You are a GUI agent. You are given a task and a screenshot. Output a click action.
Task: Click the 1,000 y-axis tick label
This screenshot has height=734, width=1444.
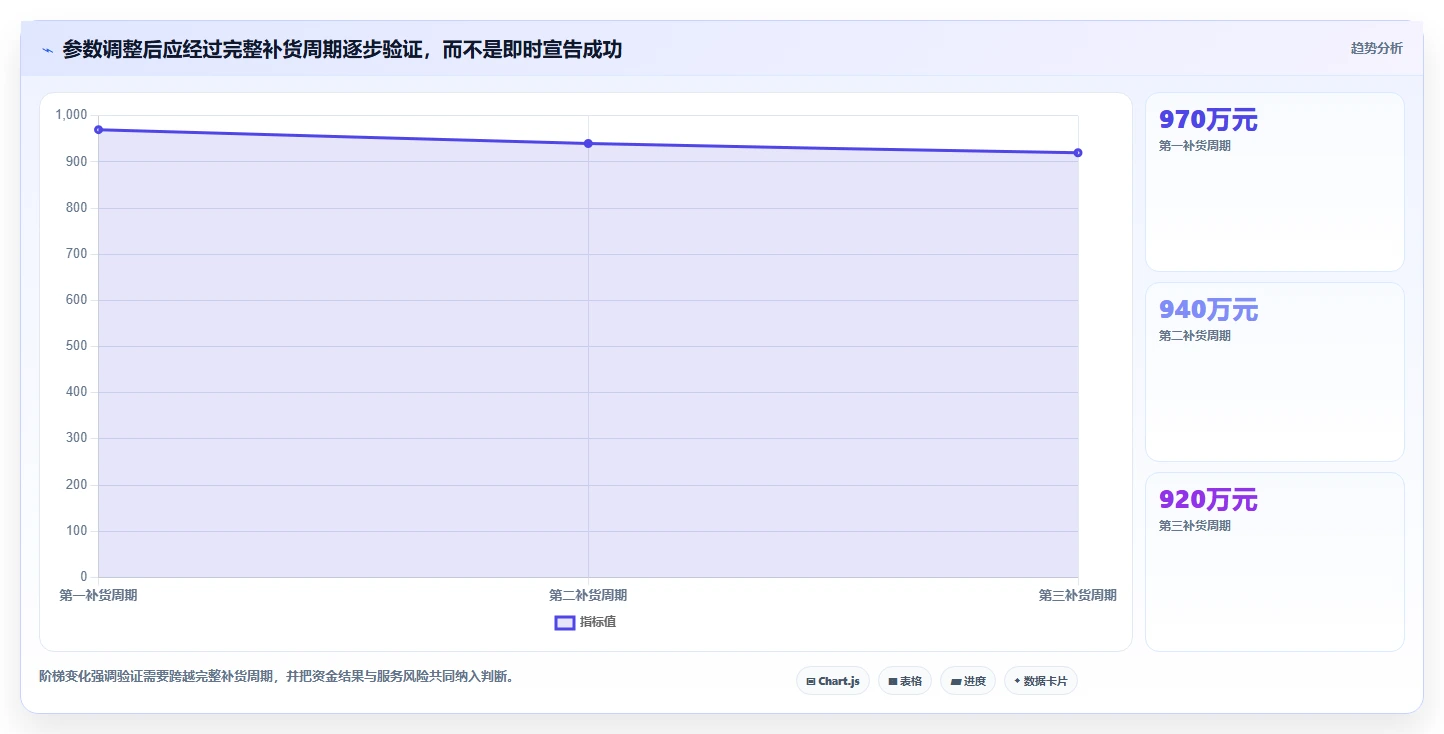(71, 115)
